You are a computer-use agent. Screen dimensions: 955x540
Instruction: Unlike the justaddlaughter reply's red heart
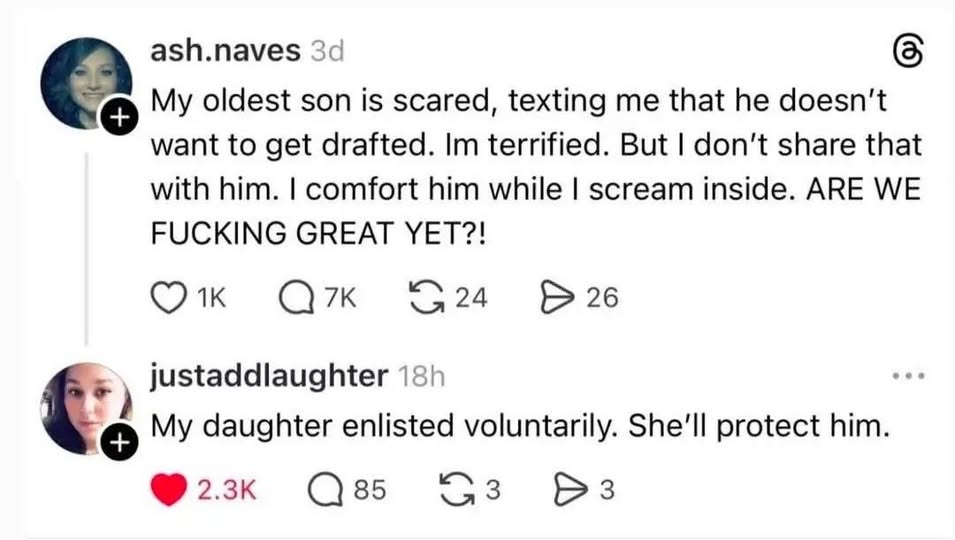[169, 490]
